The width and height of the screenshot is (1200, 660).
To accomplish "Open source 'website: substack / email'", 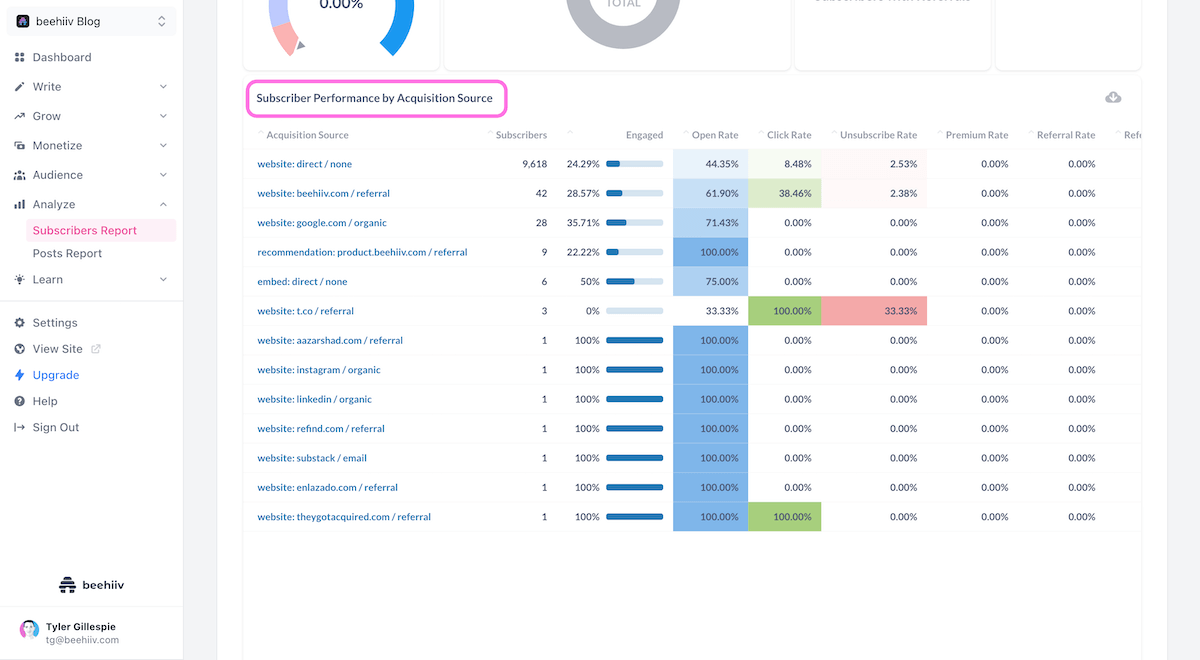I will coord(312,458).
